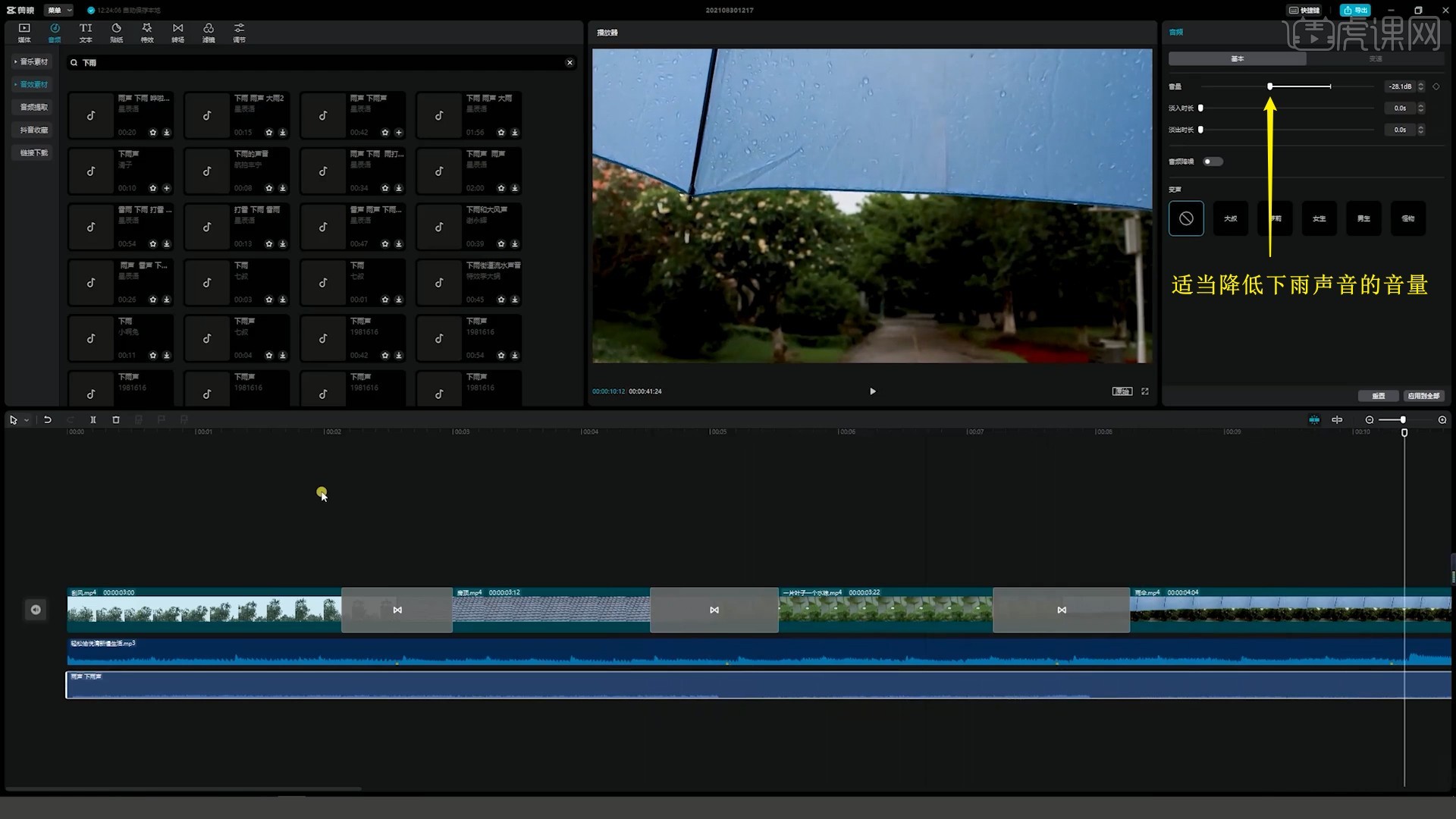Favorite the 00:42 雨声 下雨声 sound
Image resolution: width=1456 pixels, height=819 pixels.
coord(385,133)
